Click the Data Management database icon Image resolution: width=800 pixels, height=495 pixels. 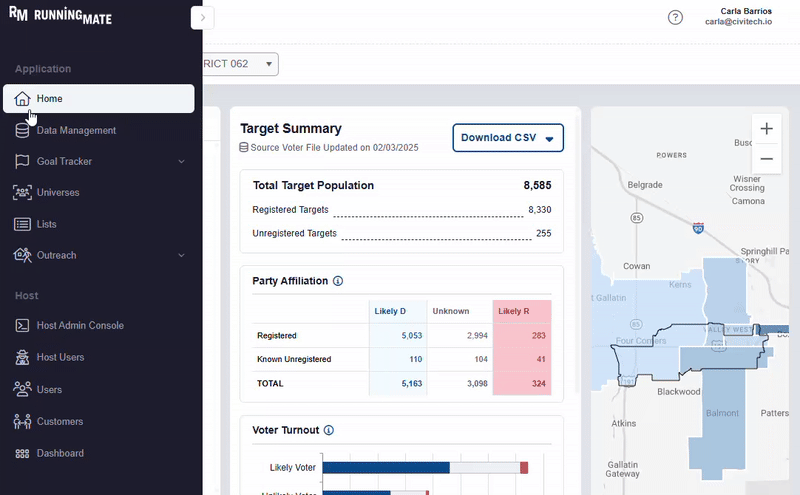click(x=22, y=130)
